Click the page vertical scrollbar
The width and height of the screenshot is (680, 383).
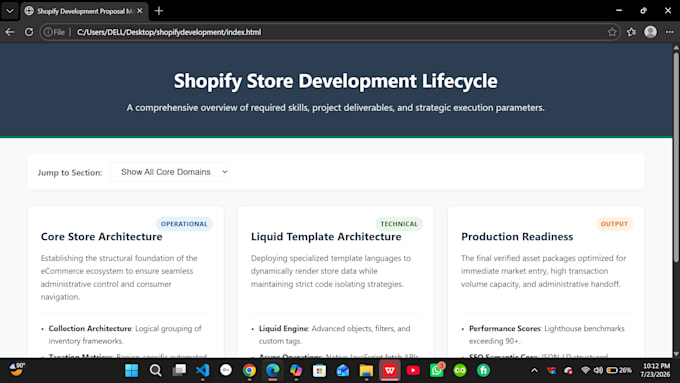point(676,201)
